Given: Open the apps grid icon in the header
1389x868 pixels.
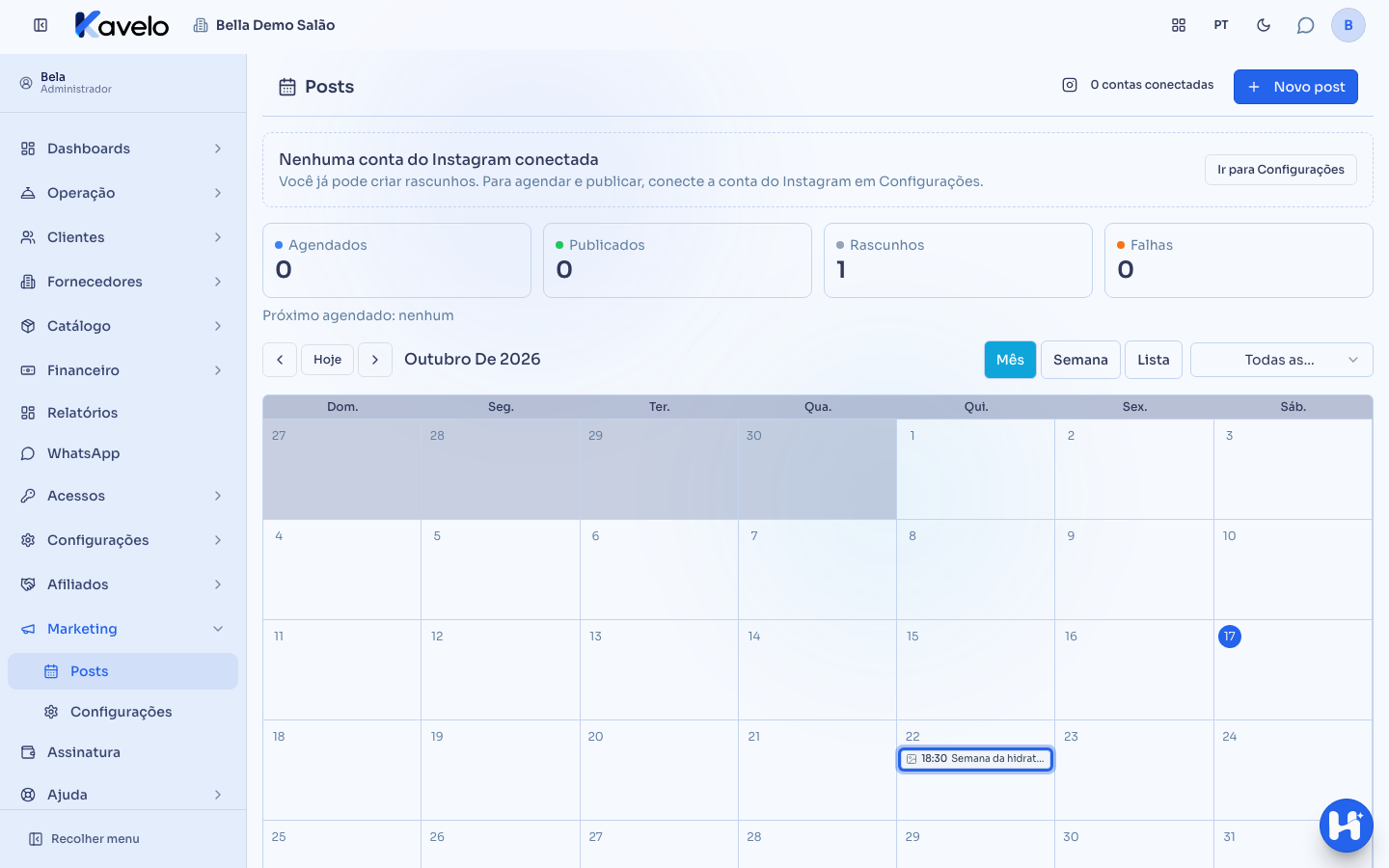Looking at the screenshot, I should point(1179,25).
